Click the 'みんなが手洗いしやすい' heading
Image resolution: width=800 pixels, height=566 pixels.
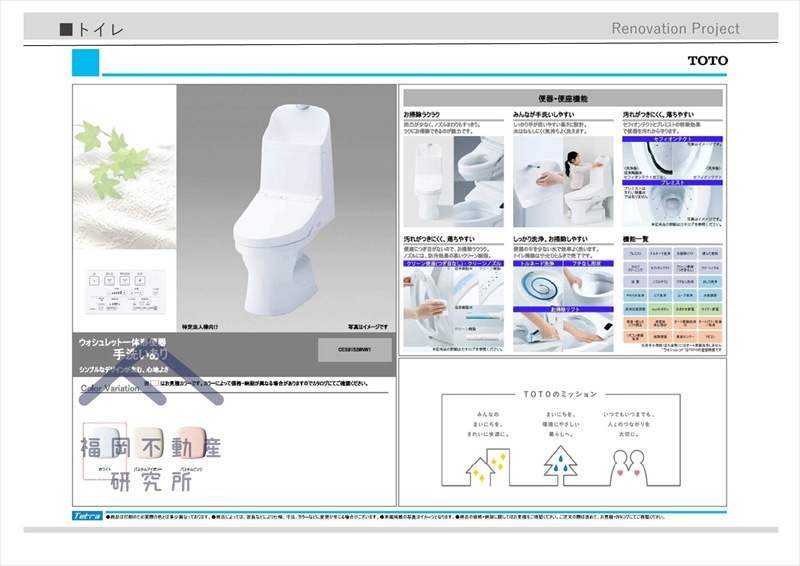tap(543, 115)
